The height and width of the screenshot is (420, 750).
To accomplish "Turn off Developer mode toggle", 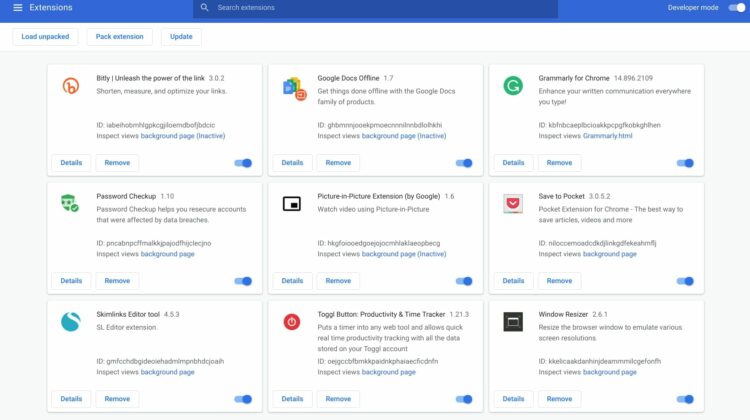I will 736,8.
